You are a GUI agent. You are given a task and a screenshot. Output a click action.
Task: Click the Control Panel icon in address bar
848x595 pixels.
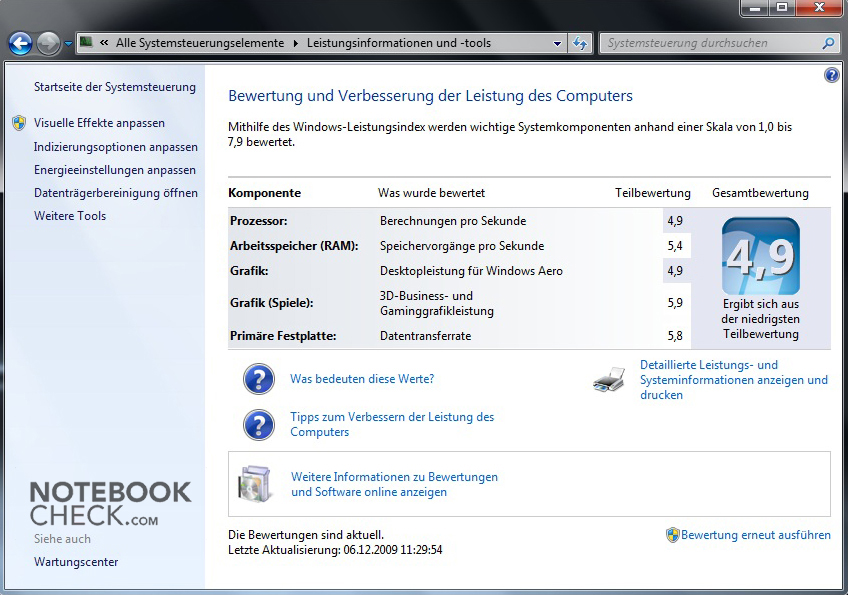86,42
